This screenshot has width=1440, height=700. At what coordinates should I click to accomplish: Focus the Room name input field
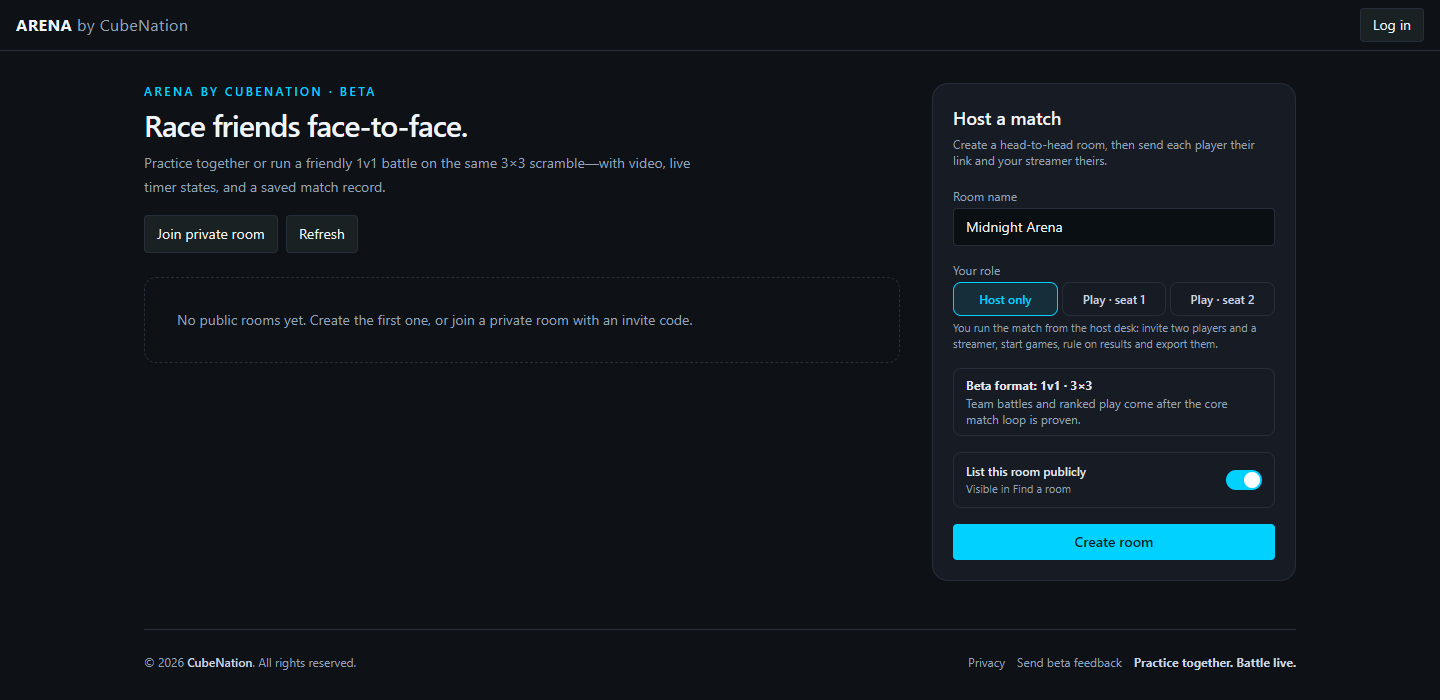pos(1113,227)
